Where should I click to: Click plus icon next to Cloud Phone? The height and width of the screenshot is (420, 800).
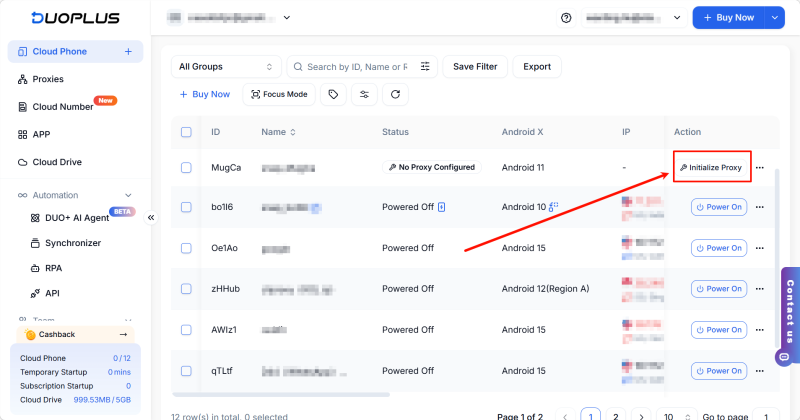(x=128, y=51)
